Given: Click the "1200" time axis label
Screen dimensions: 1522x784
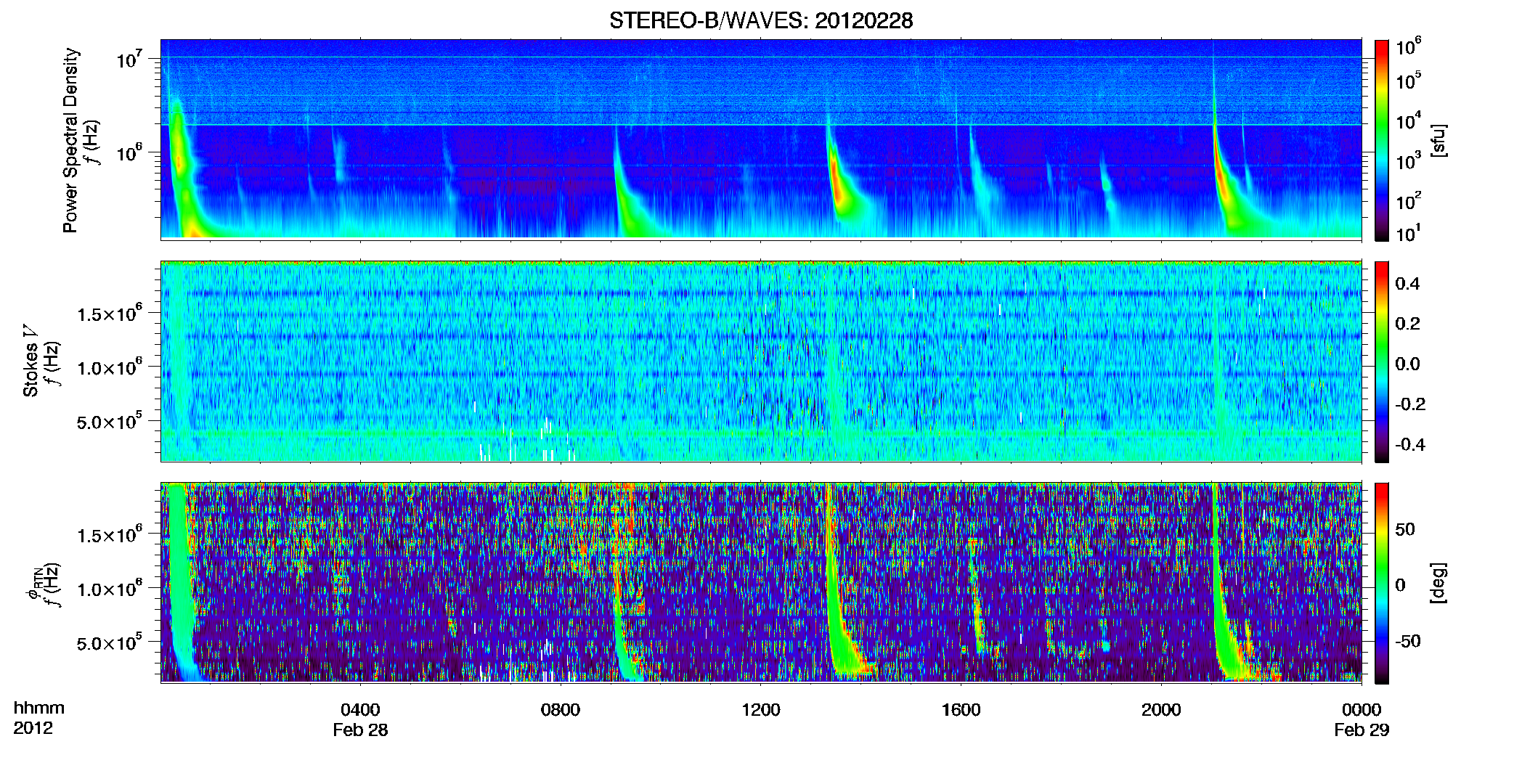Looking at the screenshot, I should (761, 710).
